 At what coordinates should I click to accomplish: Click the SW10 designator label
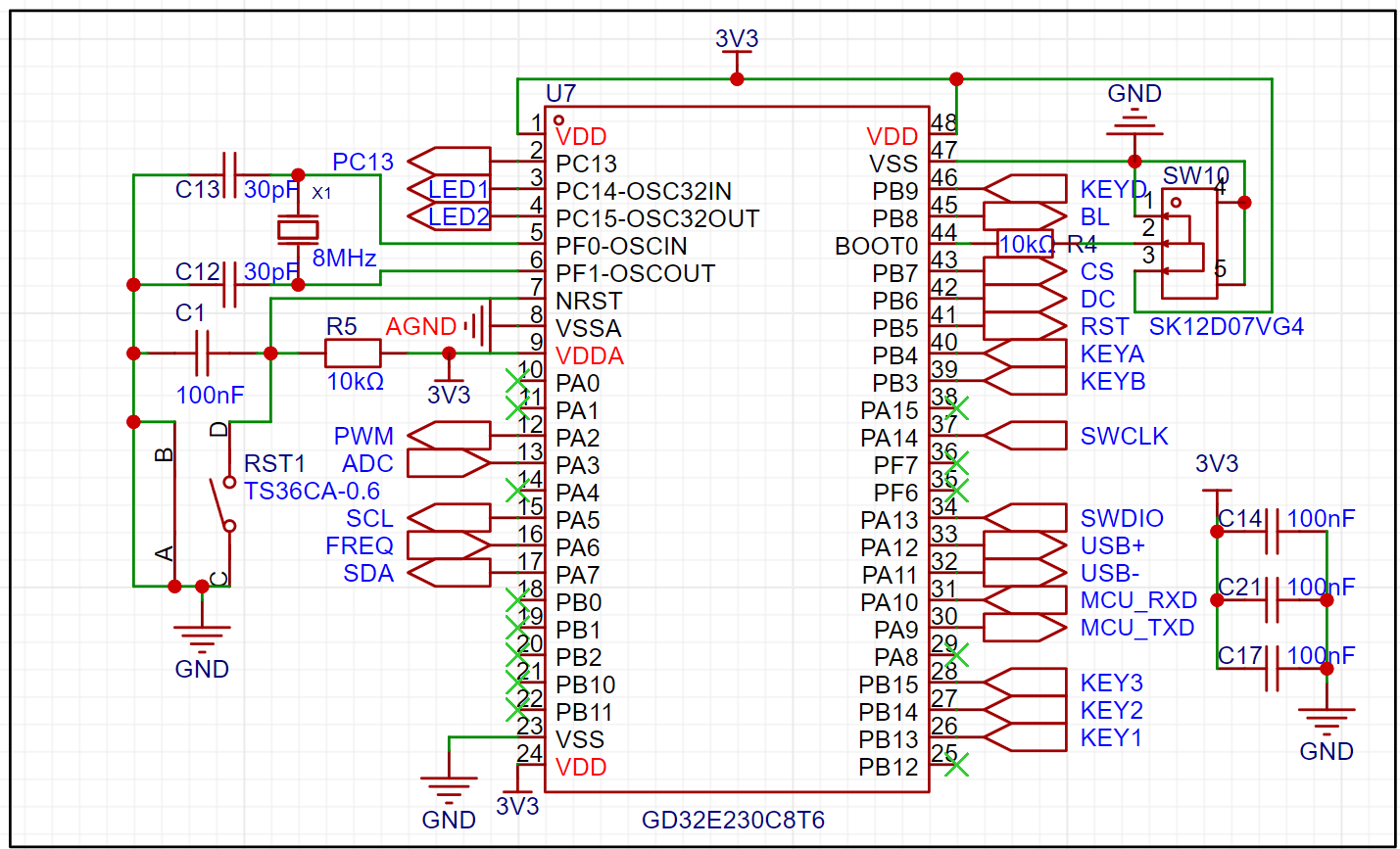pos(1196,175)
